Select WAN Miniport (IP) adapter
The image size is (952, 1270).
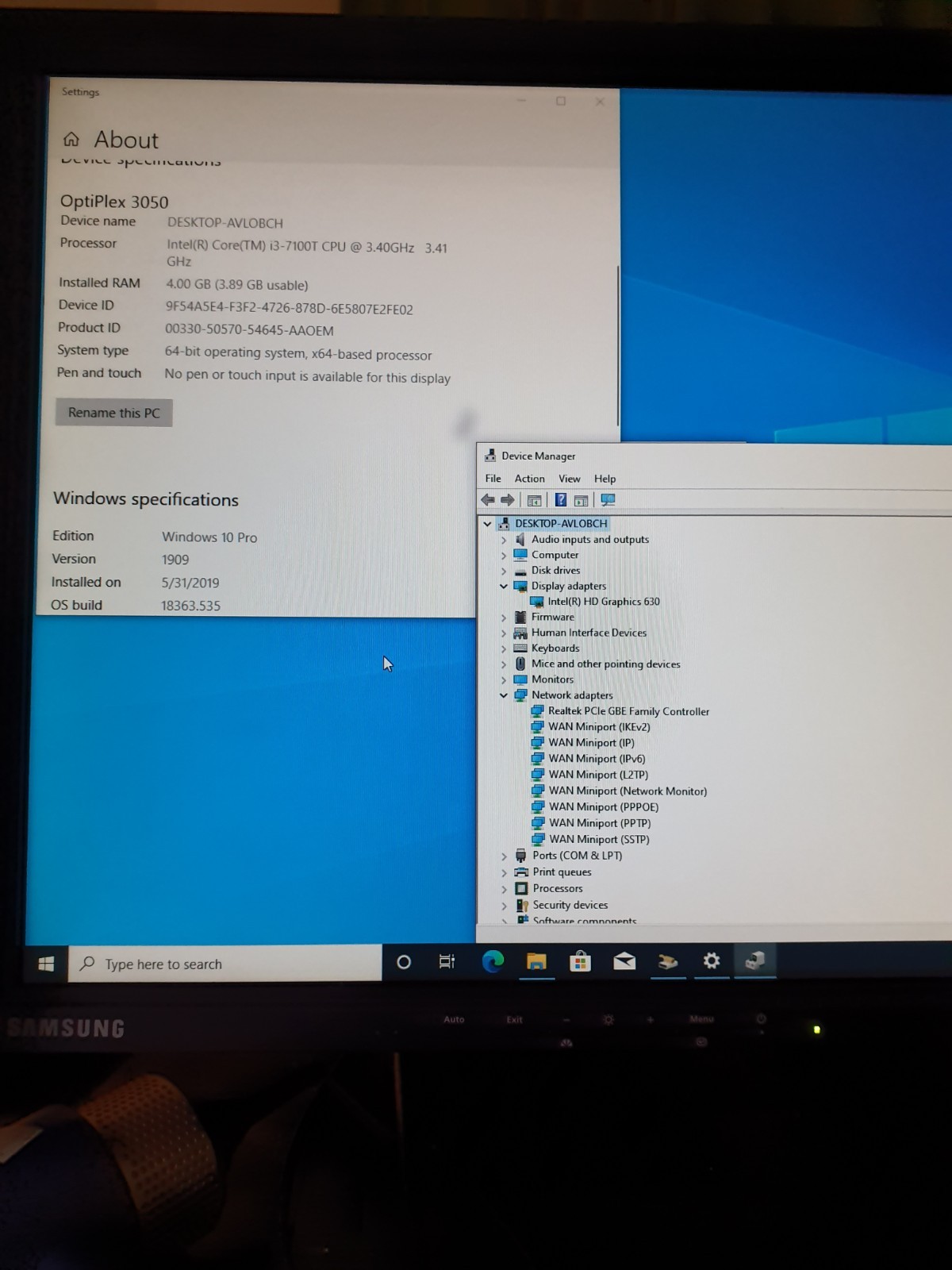(592, 743)
